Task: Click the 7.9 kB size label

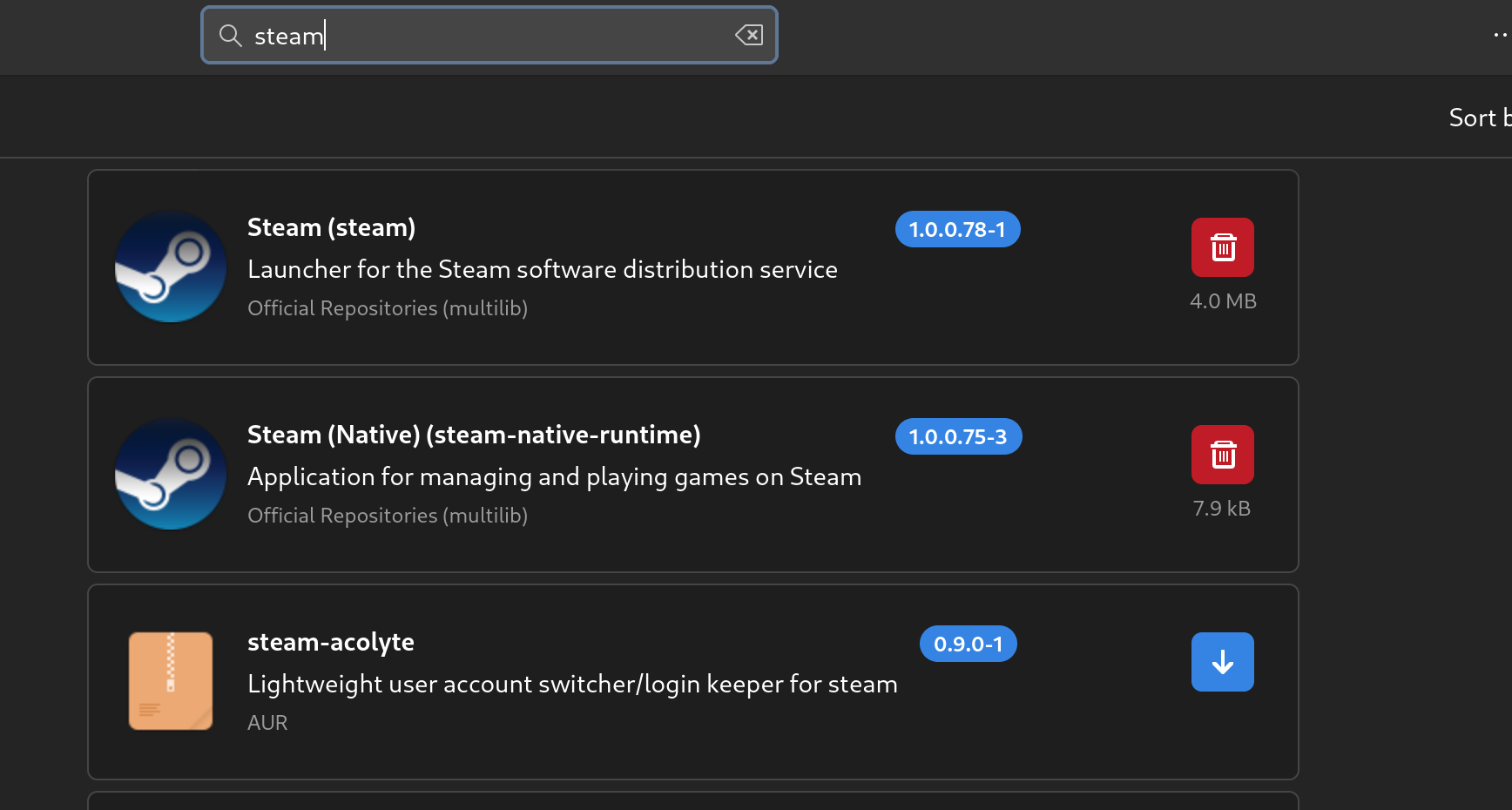Action: (x=1222, y=509)
